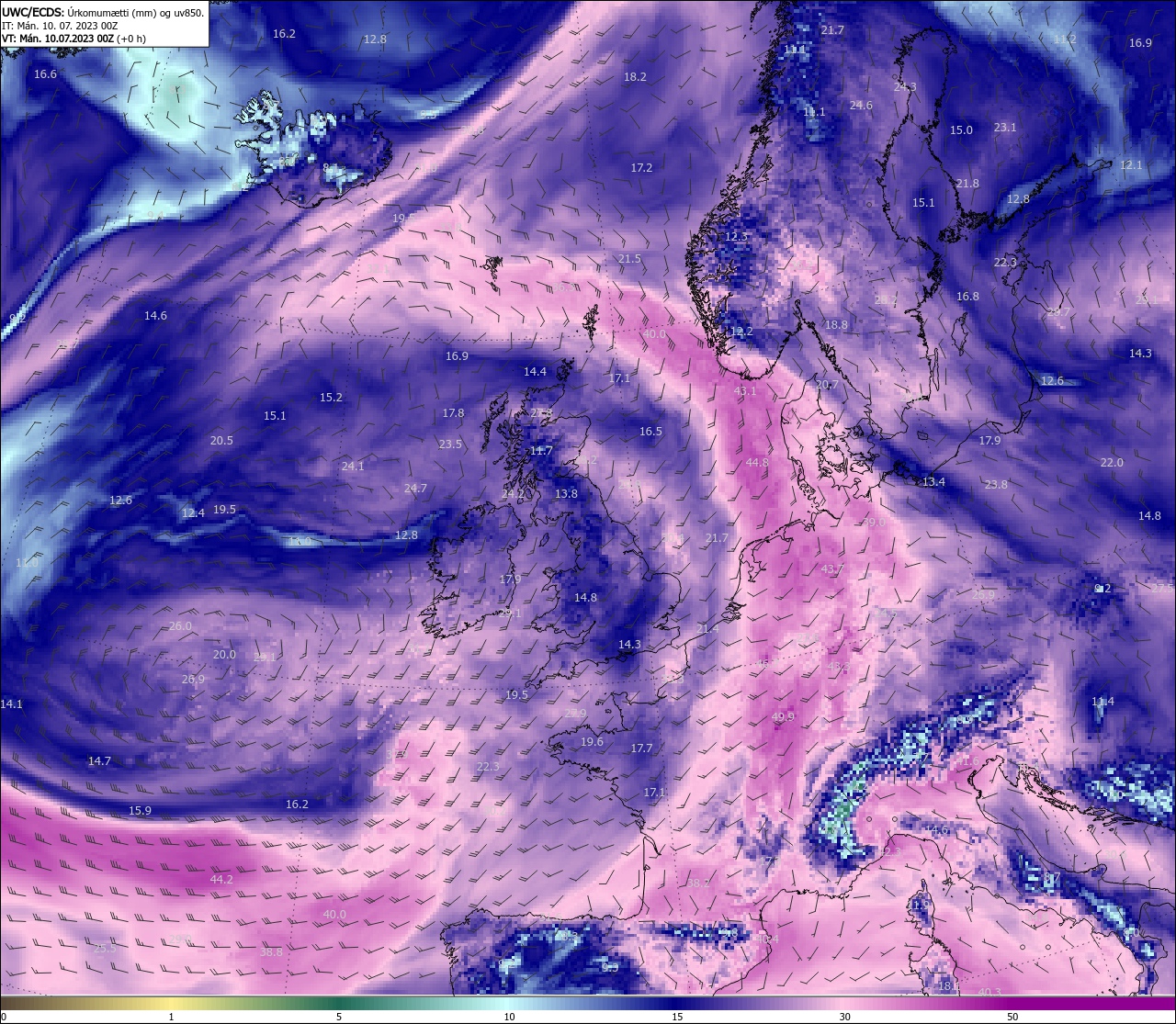Select the value 26.9 over the Atlantic

tap(193, 680)
